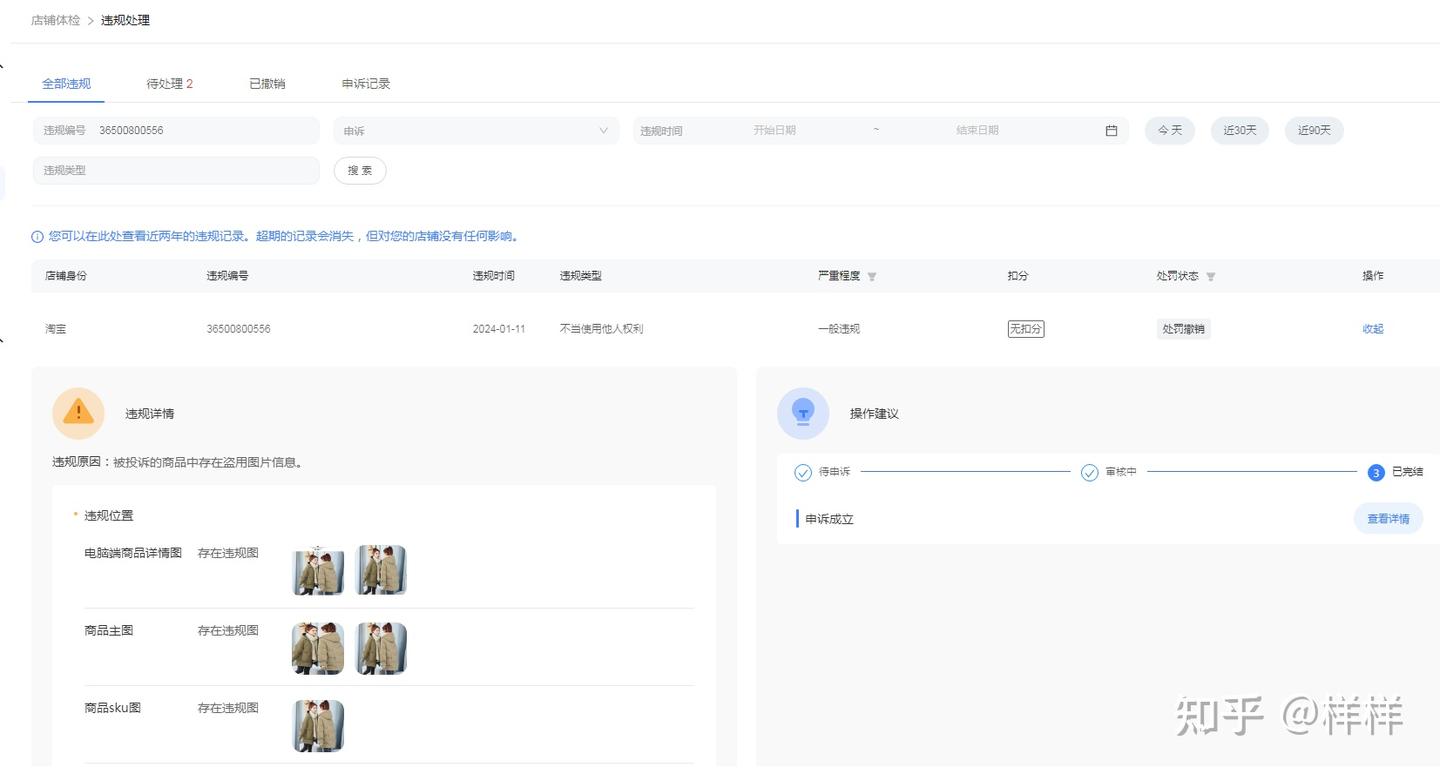This screenshot has width=1440, height=774.
Task: Click the filter icon beside 处罚状态
Action: pos(1211,276)
